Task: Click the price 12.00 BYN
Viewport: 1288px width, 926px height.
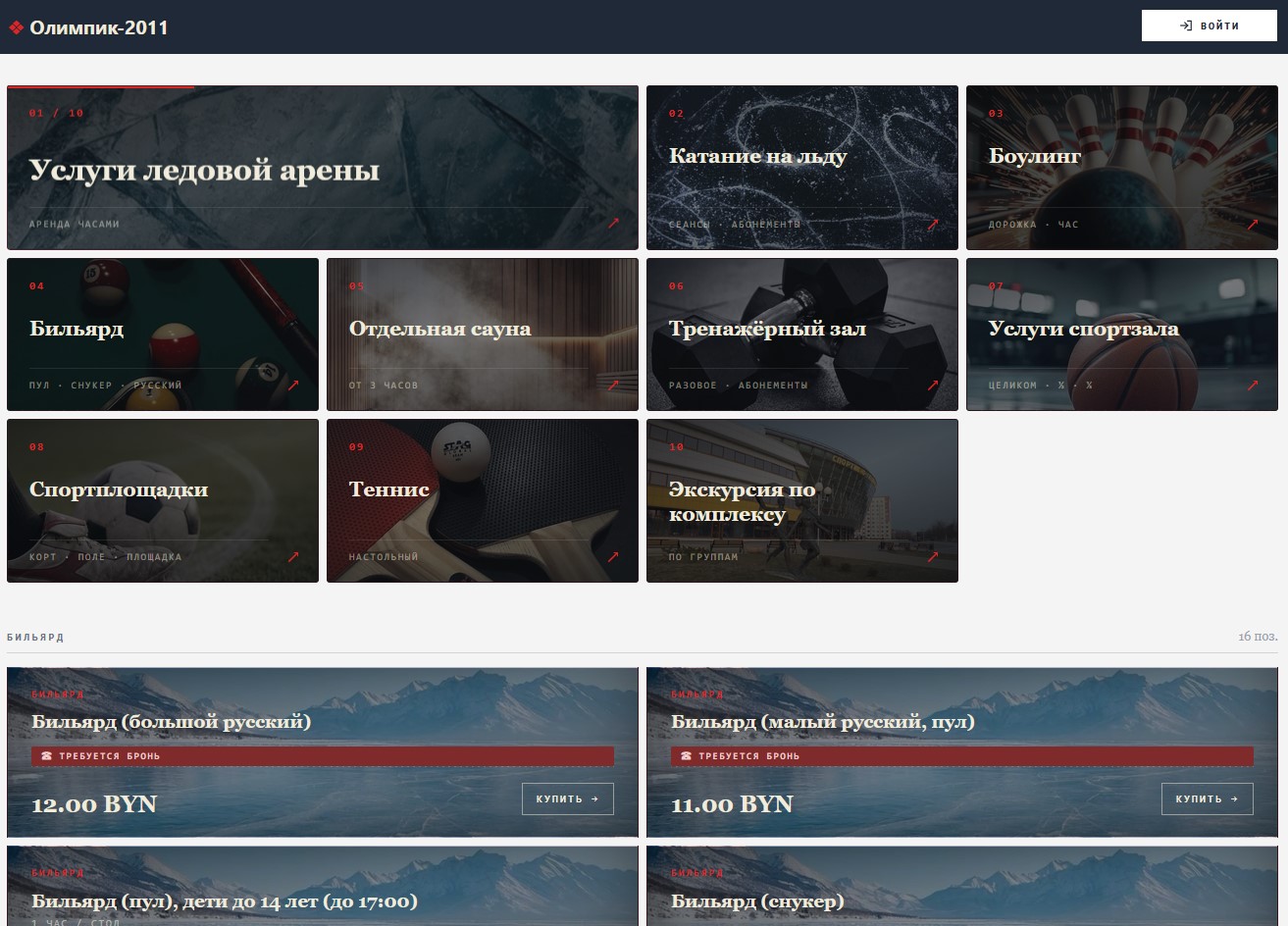Action: click(94, 804)
